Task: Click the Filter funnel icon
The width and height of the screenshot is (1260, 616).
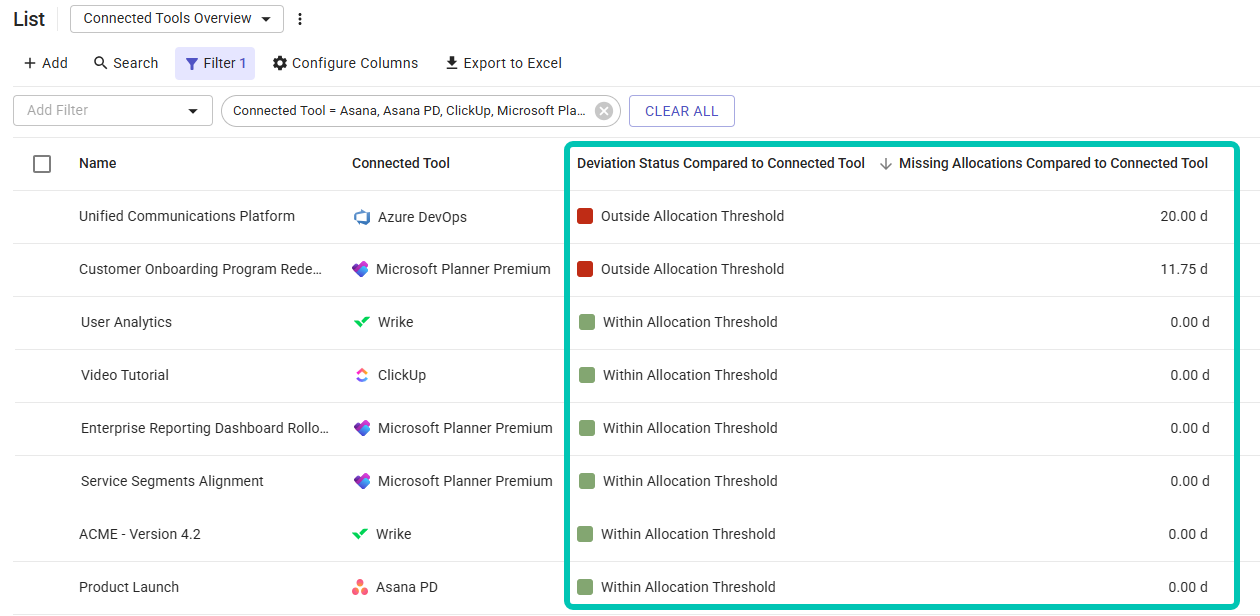Action: click(192, 64)
